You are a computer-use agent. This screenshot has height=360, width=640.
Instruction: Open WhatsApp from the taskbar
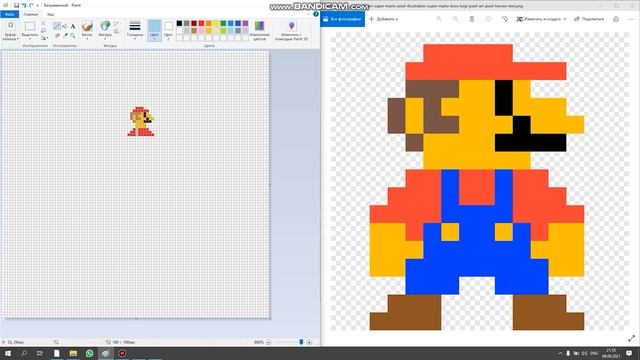[x=89, y=353]
